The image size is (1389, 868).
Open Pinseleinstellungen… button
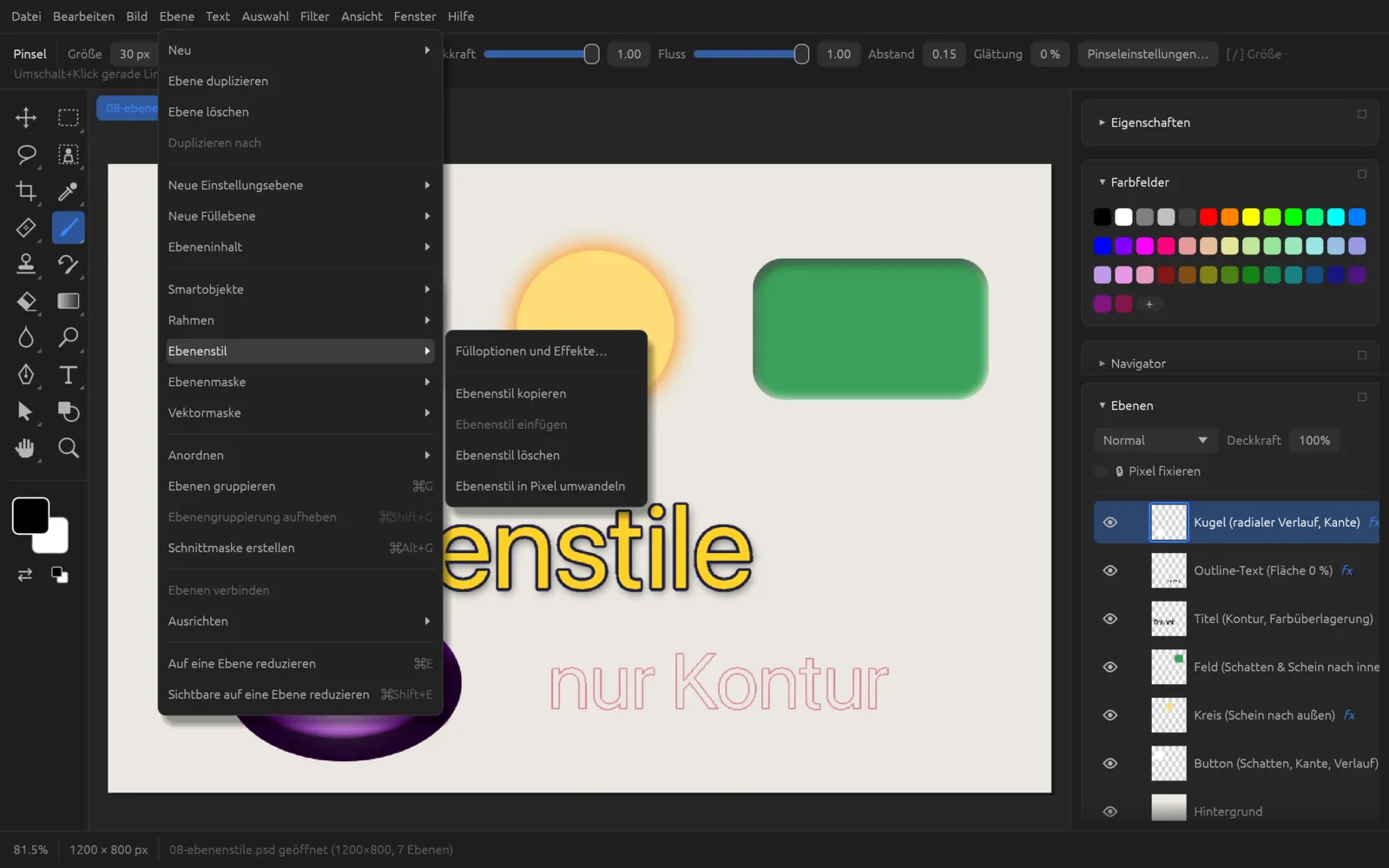(1148, 54)
